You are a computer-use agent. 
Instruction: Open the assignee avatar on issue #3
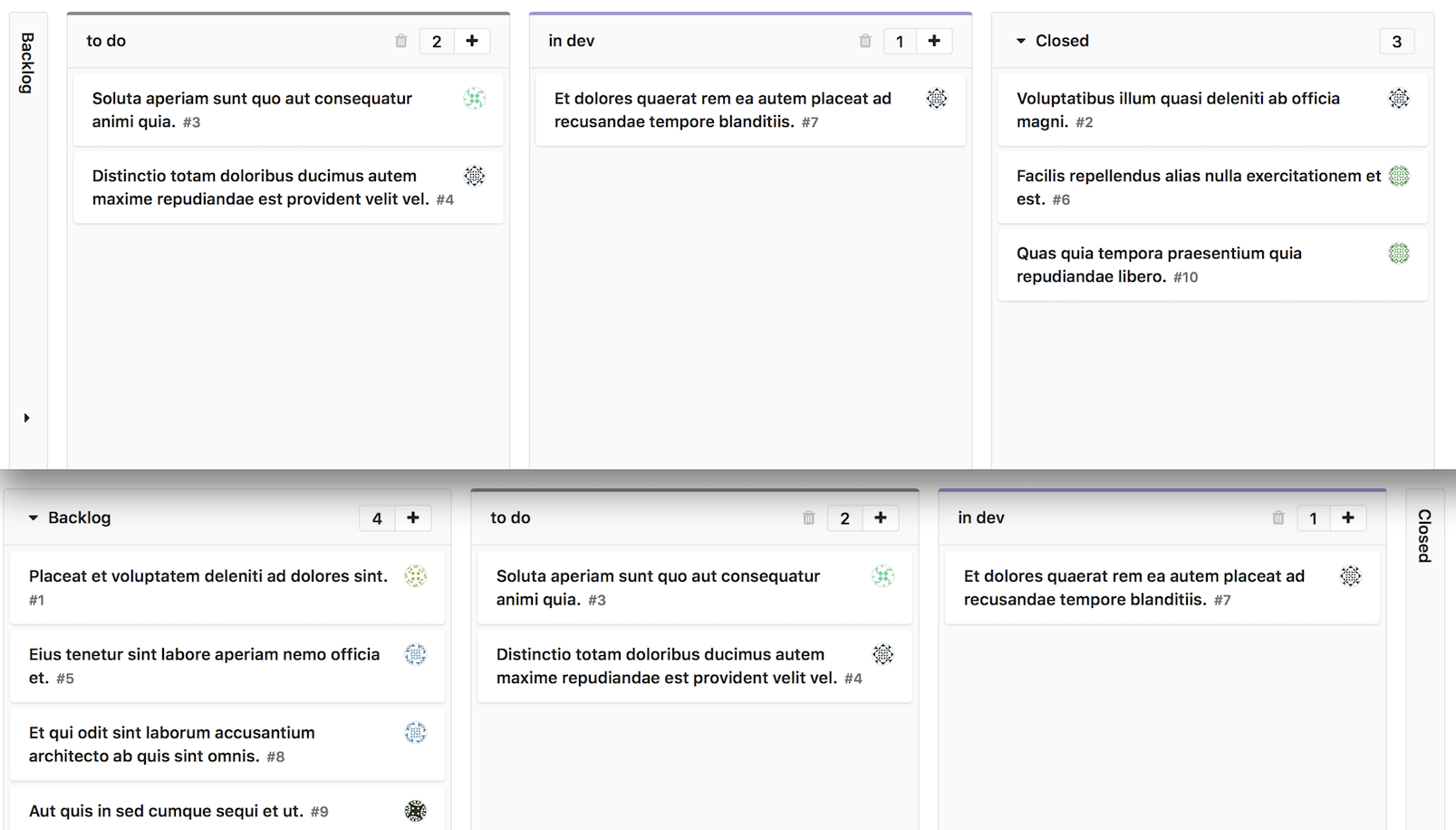(475, 98)
